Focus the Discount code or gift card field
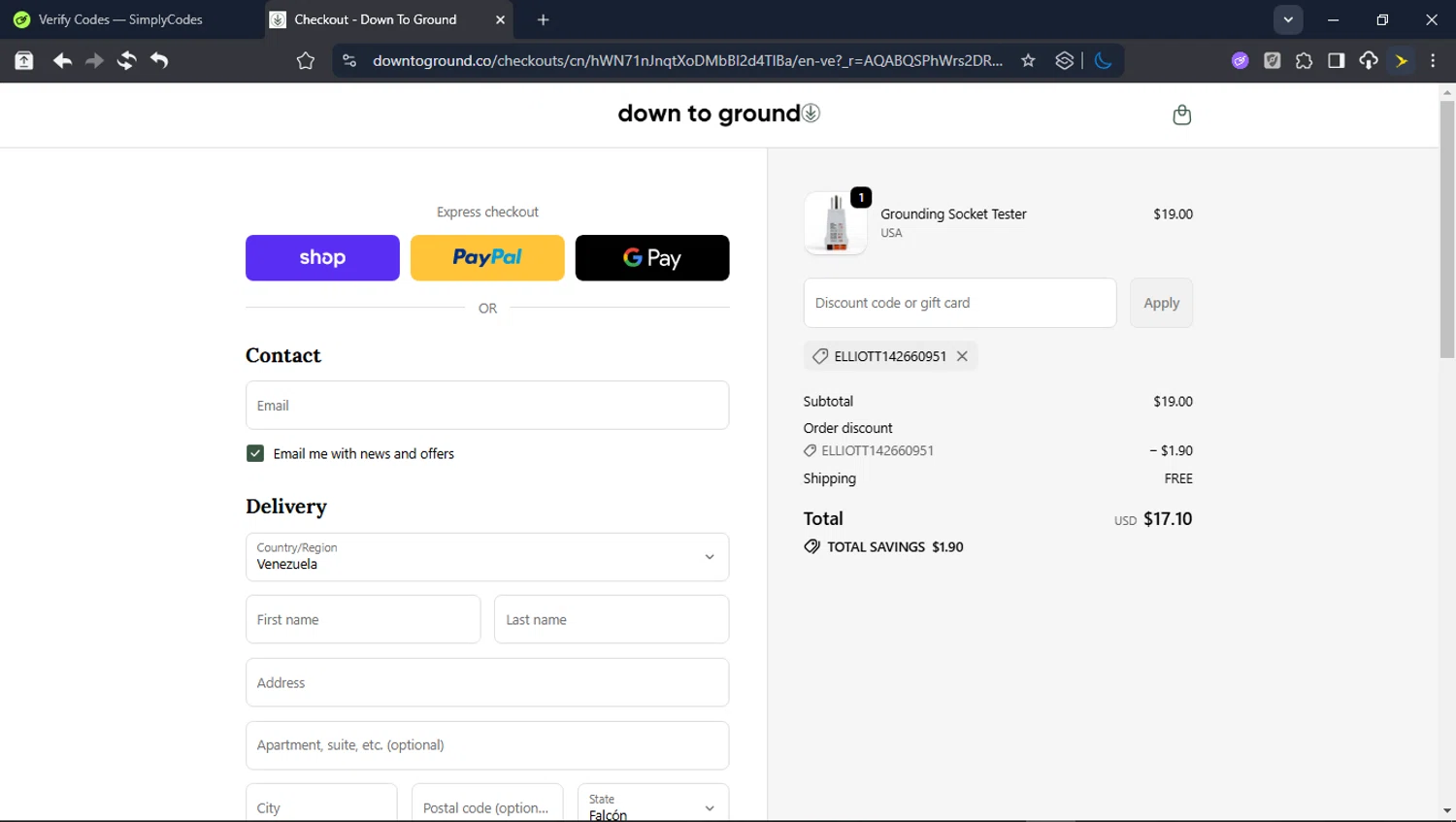The width and height of the screenshot is (1456, 822). (960, 303)
